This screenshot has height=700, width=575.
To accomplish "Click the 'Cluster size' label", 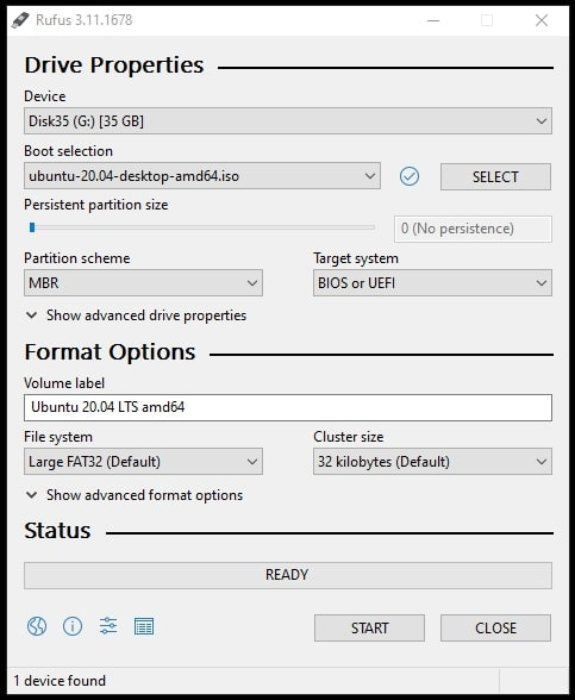I will tap(348, 437).
